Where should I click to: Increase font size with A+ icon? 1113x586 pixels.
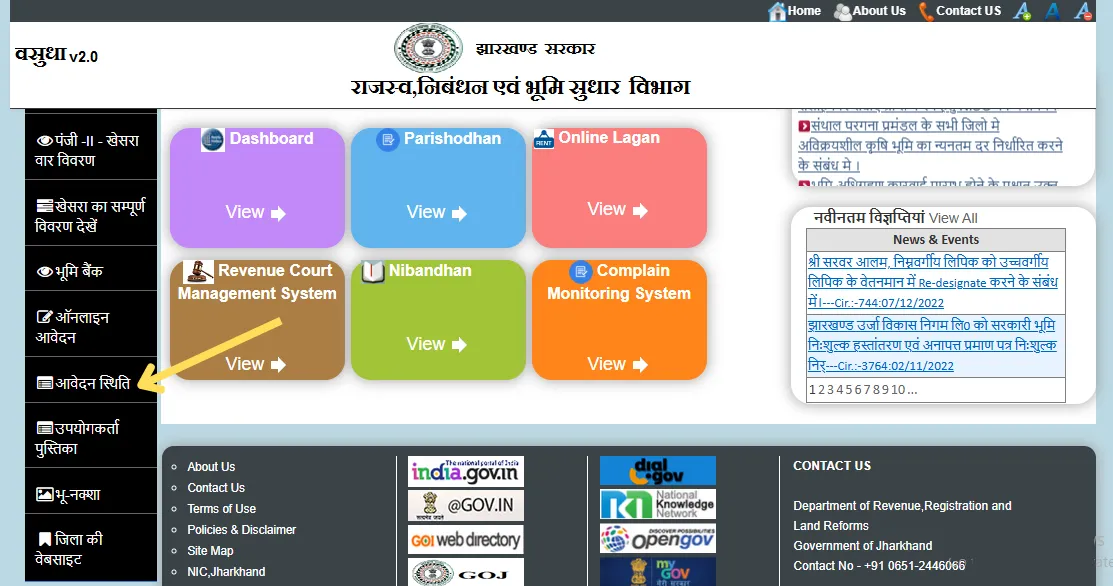[x=1021, y=11]
